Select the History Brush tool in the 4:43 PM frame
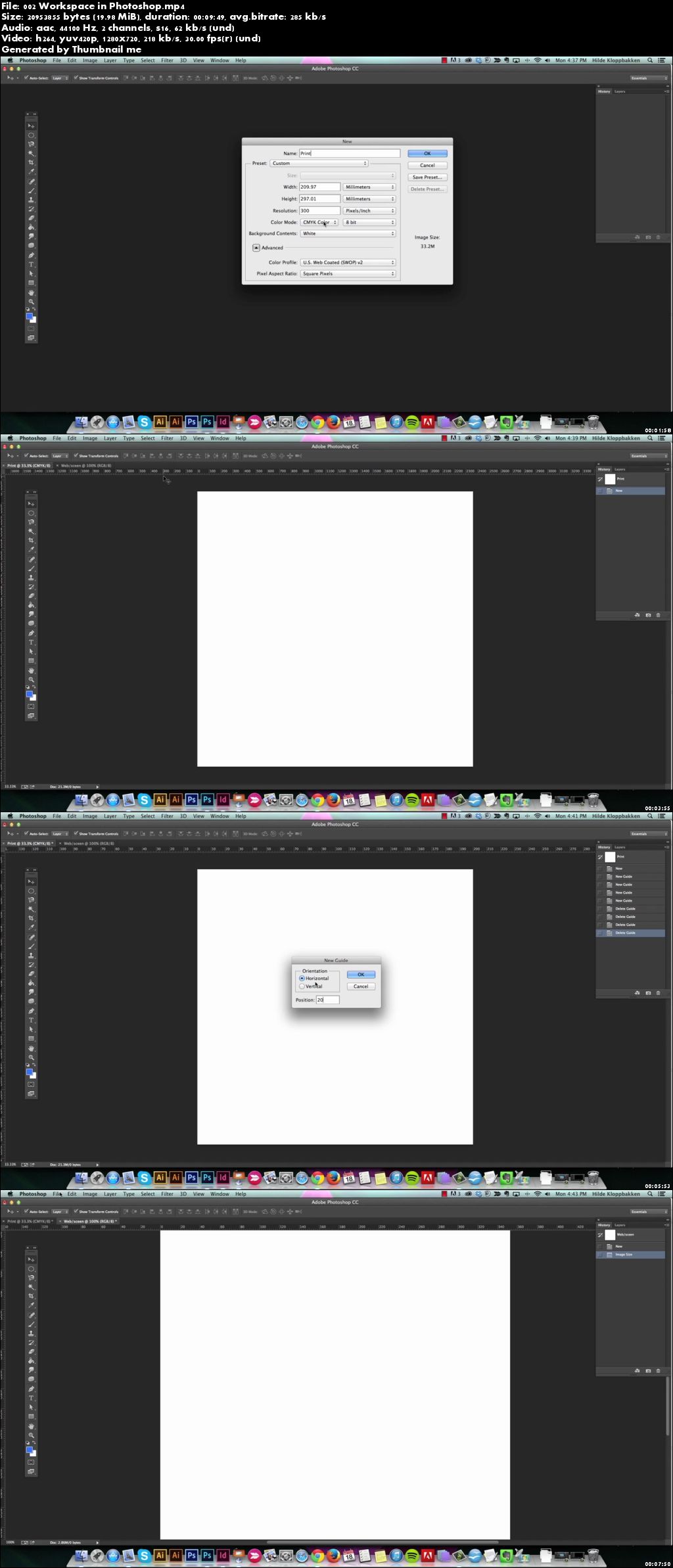The width and height of the screenshot is (673, 1568). 31,1343
